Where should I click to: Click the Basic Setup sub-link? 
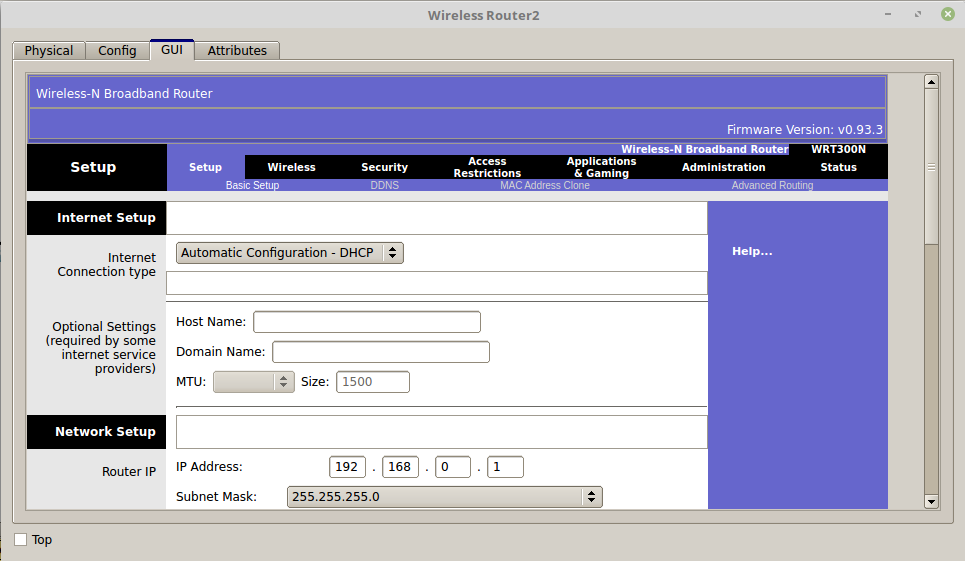(252, 185)
